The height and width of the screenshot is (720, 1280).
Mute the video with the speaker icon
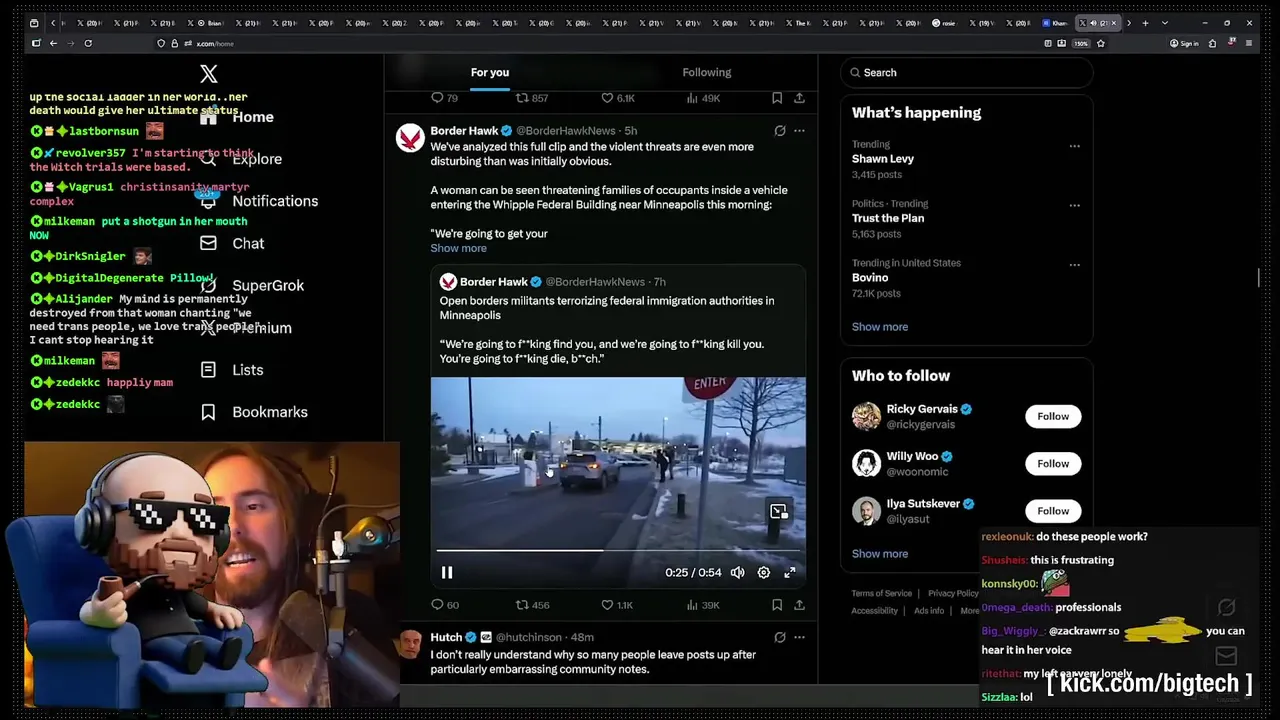737,573
